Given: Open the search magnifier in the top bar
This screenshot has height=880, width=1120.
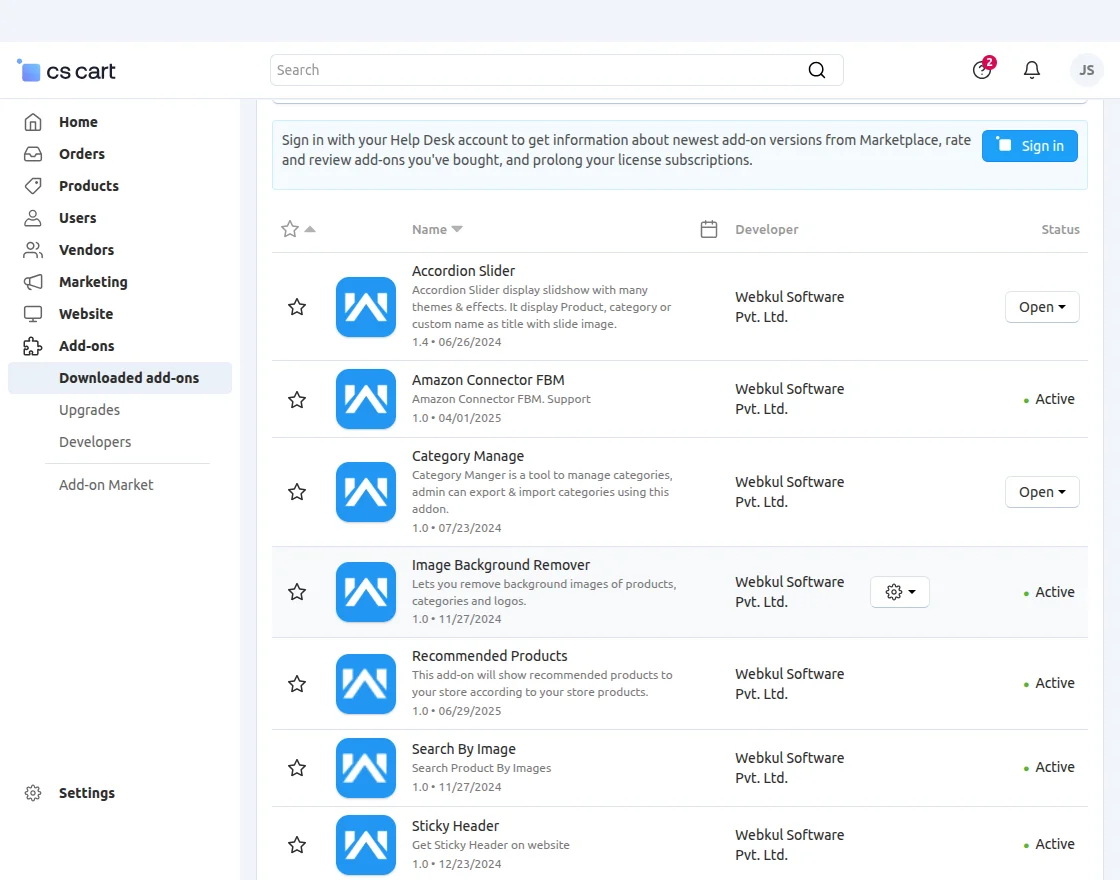Looking at the screenshot, I should [816, 69].
